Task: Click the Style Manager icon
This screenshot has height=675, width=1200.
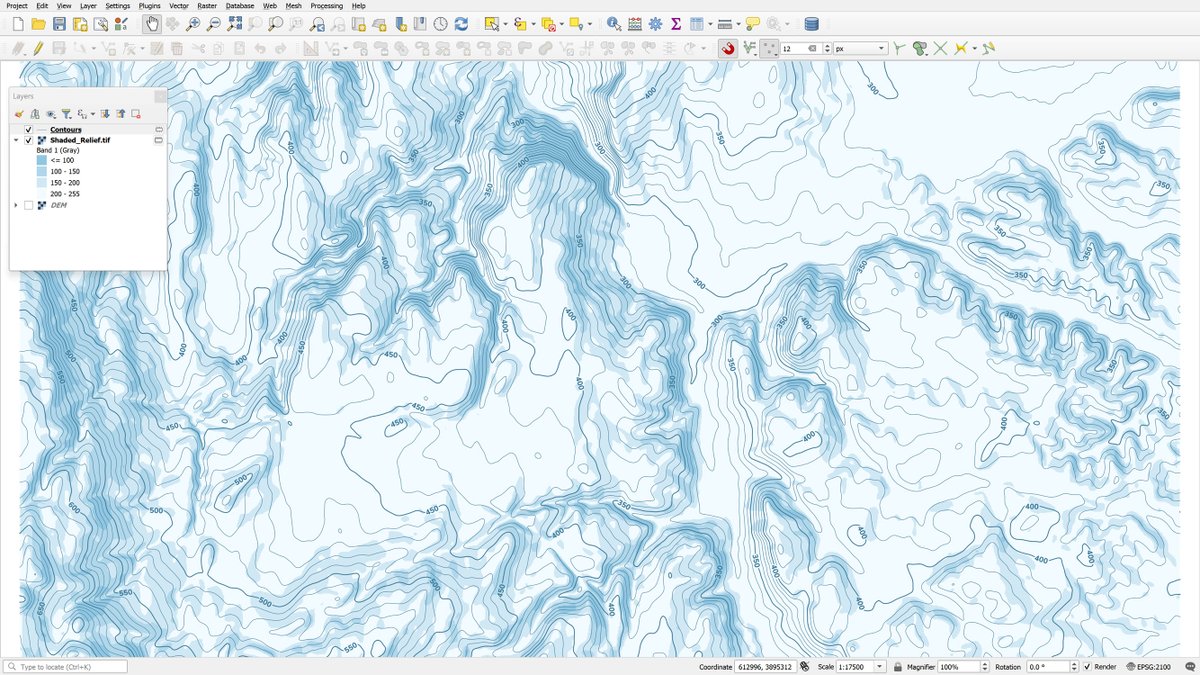Action: 121,24
